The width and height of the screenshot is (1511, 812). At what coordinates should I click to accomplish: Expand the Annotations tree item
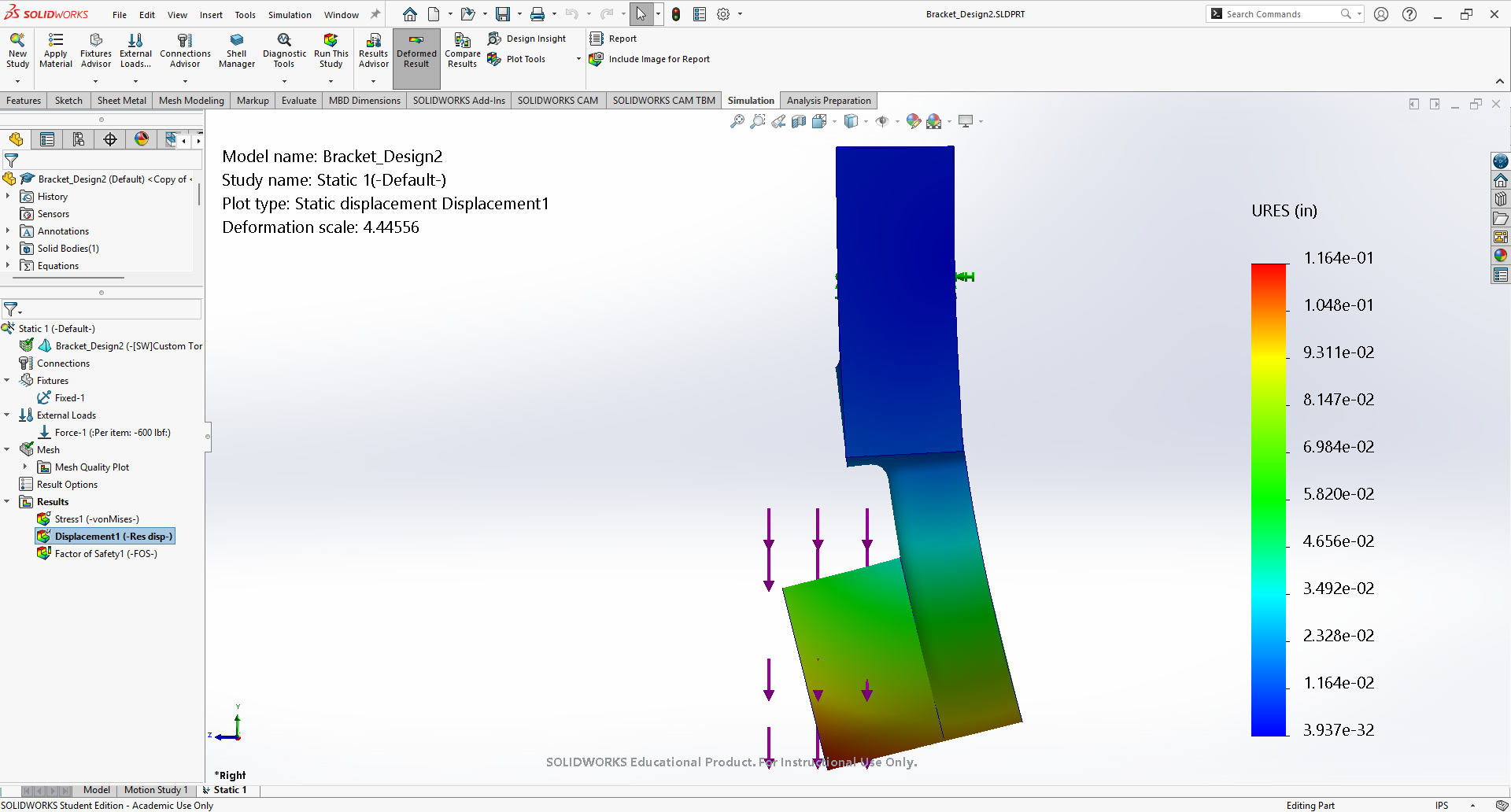click(x=8, y=231)
